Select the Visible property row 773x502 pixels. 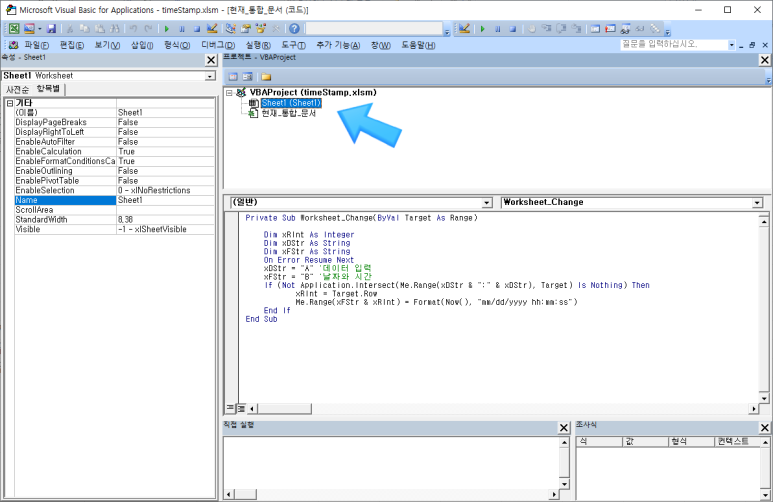point(115,229)
